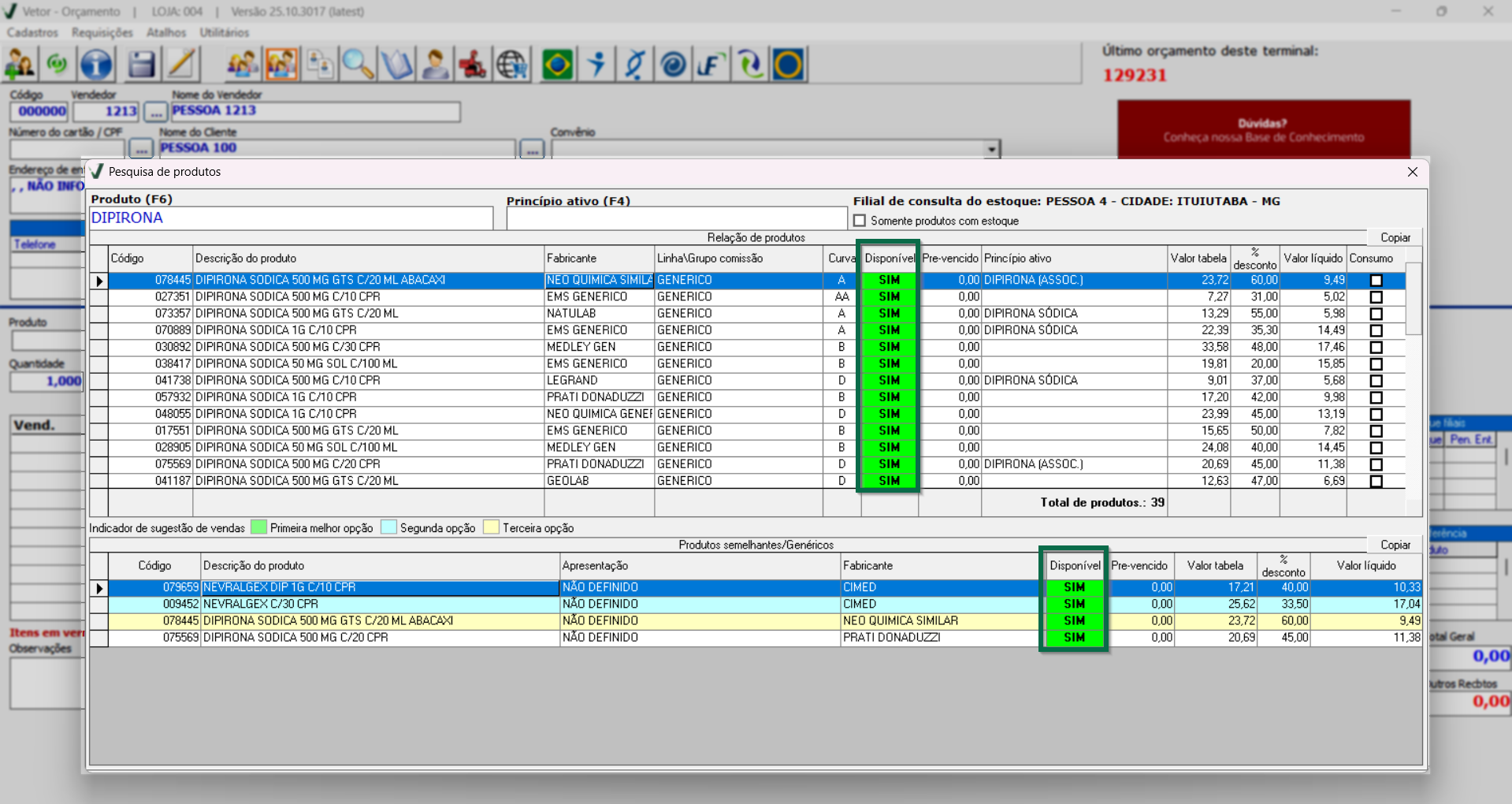Screen dimensions: 1512x804
Task: Click the pencil edit icon in toolbar
Action: 181,65
